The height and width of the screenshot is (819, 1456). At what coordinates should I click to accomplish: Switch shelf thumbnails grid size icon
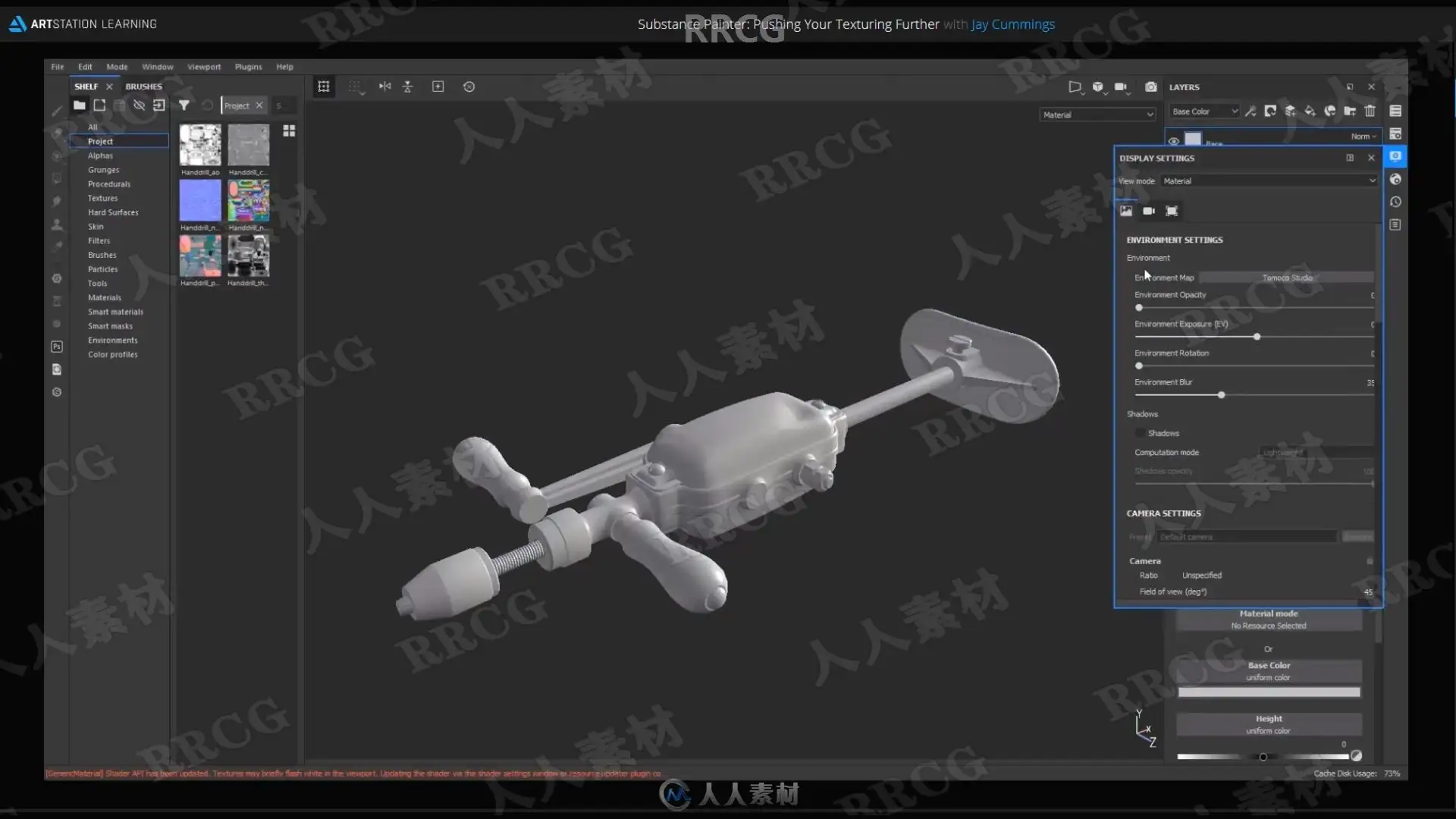(289, 131)
